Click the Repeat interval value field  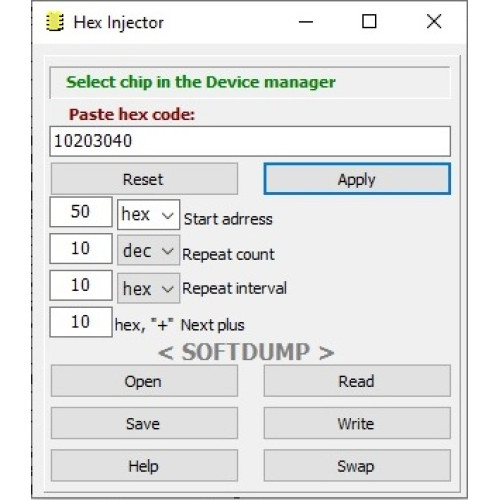[x=81, y=285]
